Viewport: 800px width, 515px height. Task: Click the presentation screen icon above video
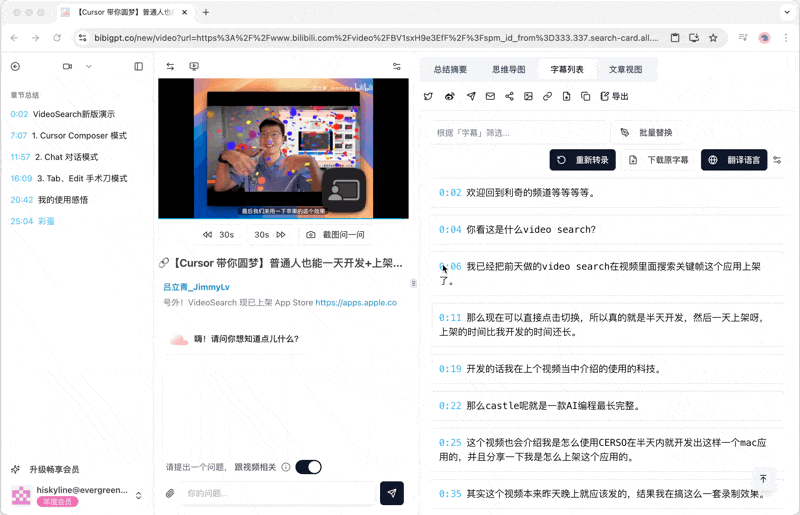click(x=194, y=66)
